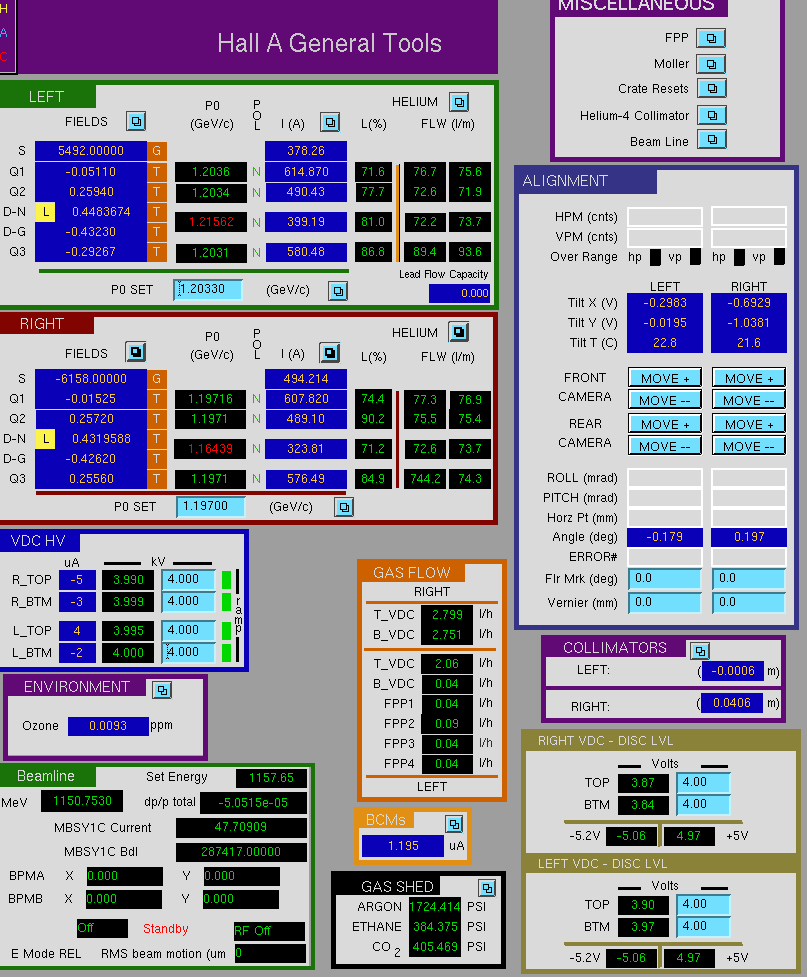The height and width of the screenshot is (977, 807).
Task: Click RIGHT Flr Mrk (deg) input field
Action: tap(748, 578)
